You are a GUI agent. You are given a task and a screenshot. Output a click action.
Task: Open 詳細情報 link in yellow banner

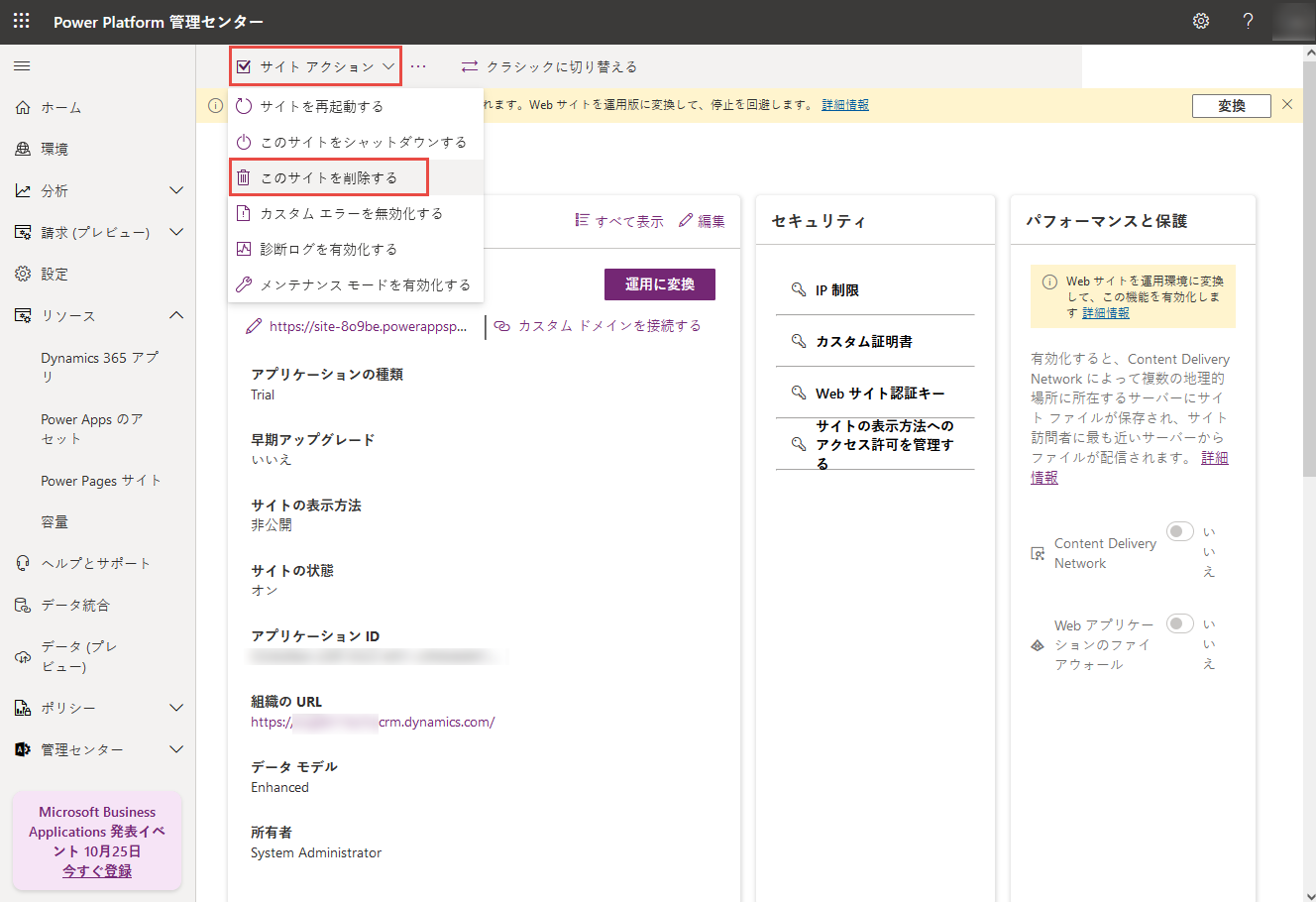click(845, 105)
